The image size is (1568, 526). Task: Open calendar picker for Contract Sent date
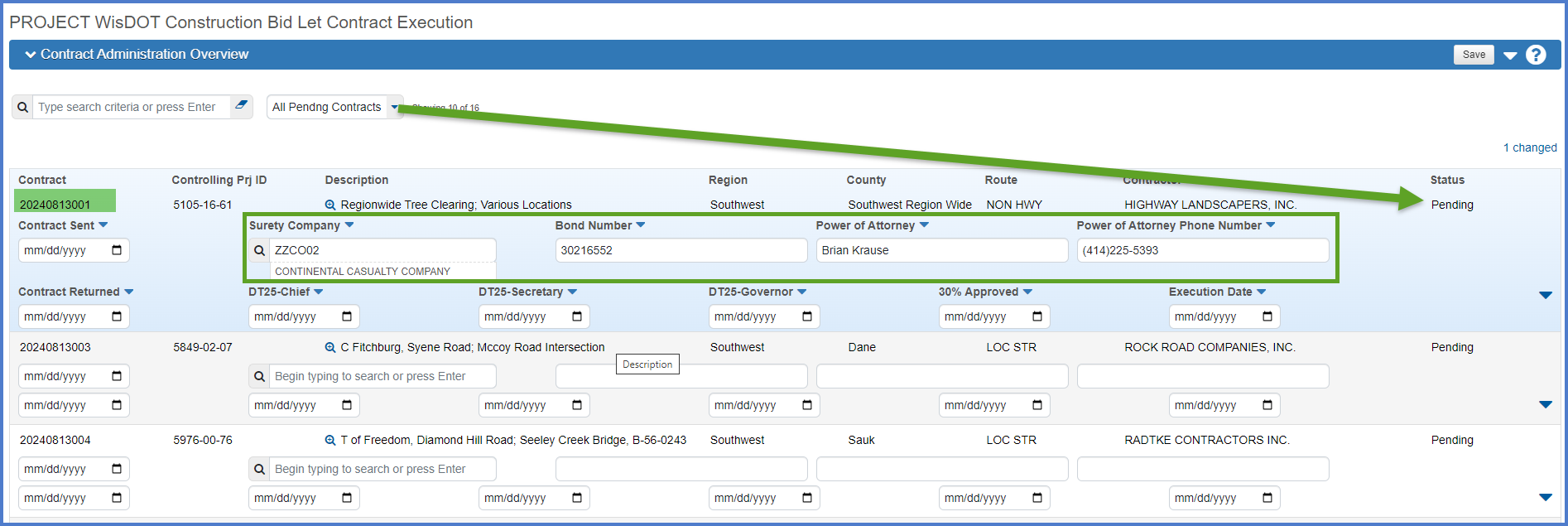tap(117, 250)
